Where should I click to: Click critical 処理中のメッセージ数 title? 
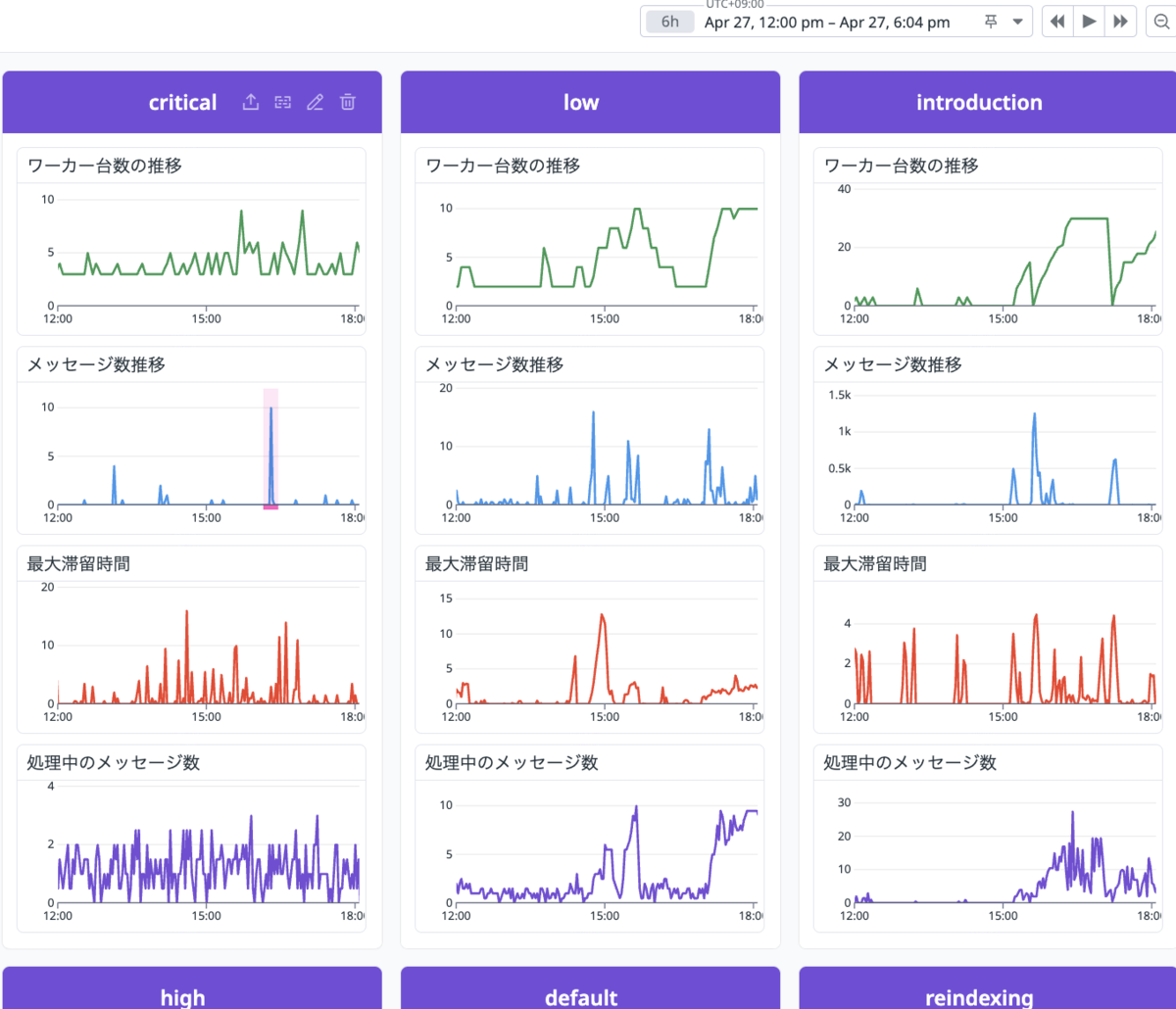114,762
